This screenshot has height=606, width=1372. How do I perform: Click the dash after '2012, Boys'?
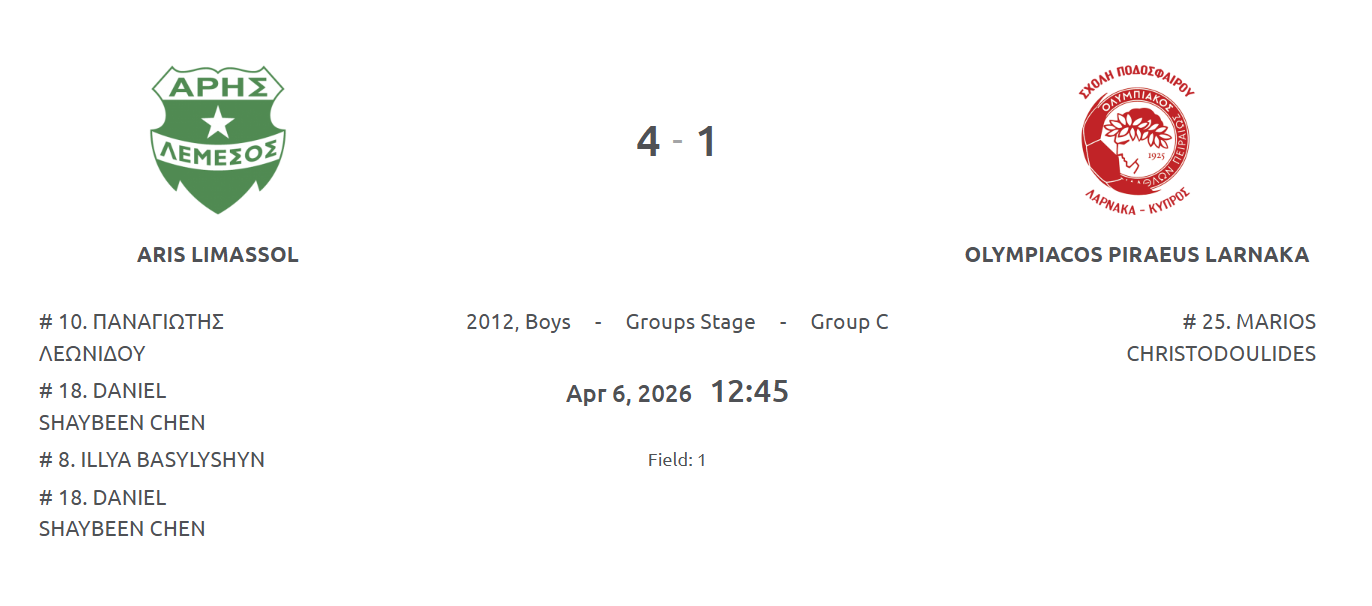[598, 322]
